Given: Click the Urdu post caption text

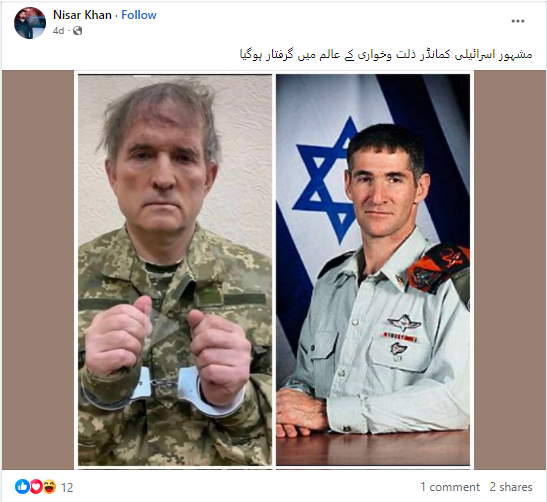Looking at the screenshot, I should coord(386,55).
